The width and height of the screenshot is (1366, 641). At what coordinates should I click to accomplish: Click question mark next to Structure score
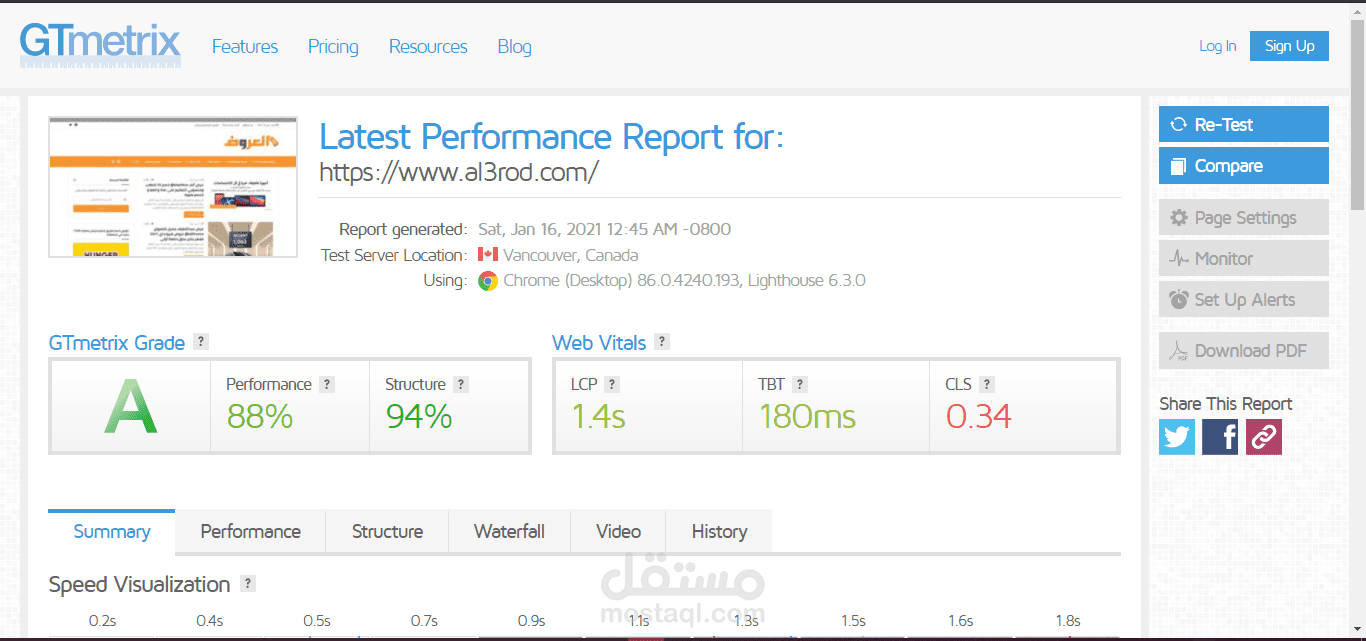click(x=460, y=384)
